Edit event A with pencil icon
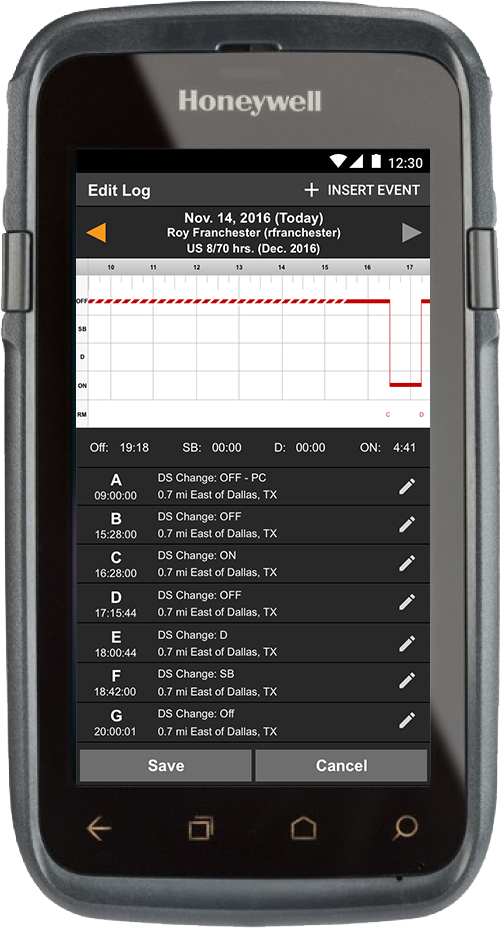Image resolution: width=500 pixels, height=928 pixels. (x=407, y=486)
